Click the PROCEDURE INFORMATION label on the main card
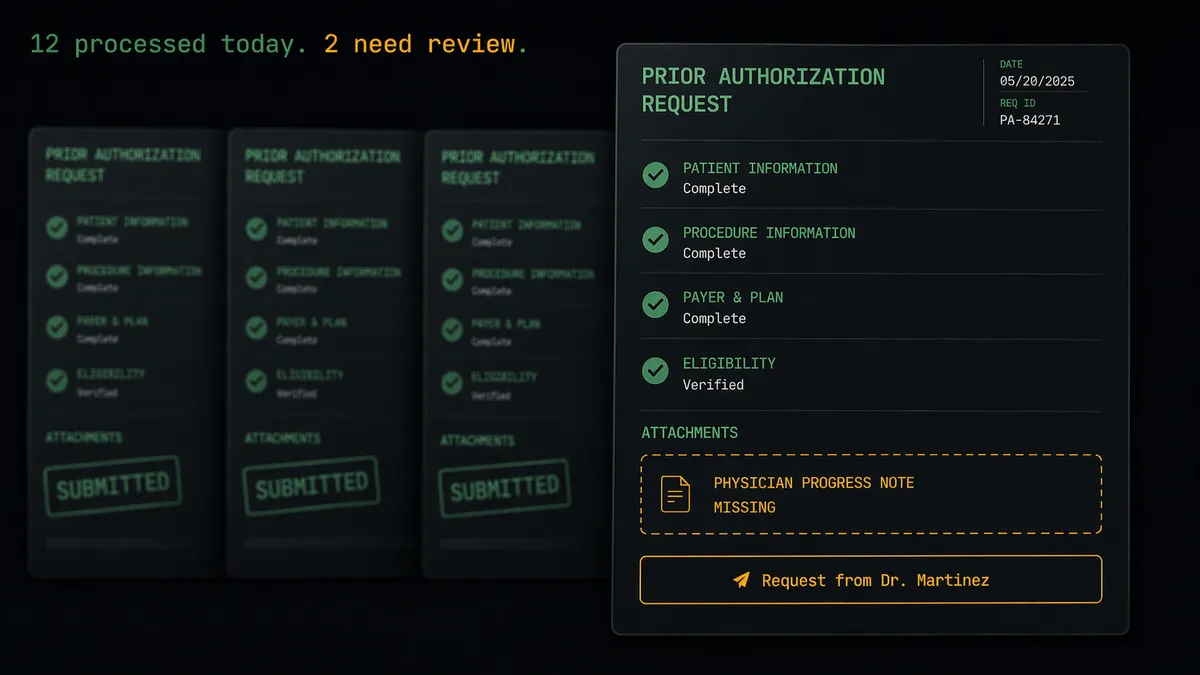The width and height of the screenshot is (1200, 675). pyautogui.click(x=769, y=233)
